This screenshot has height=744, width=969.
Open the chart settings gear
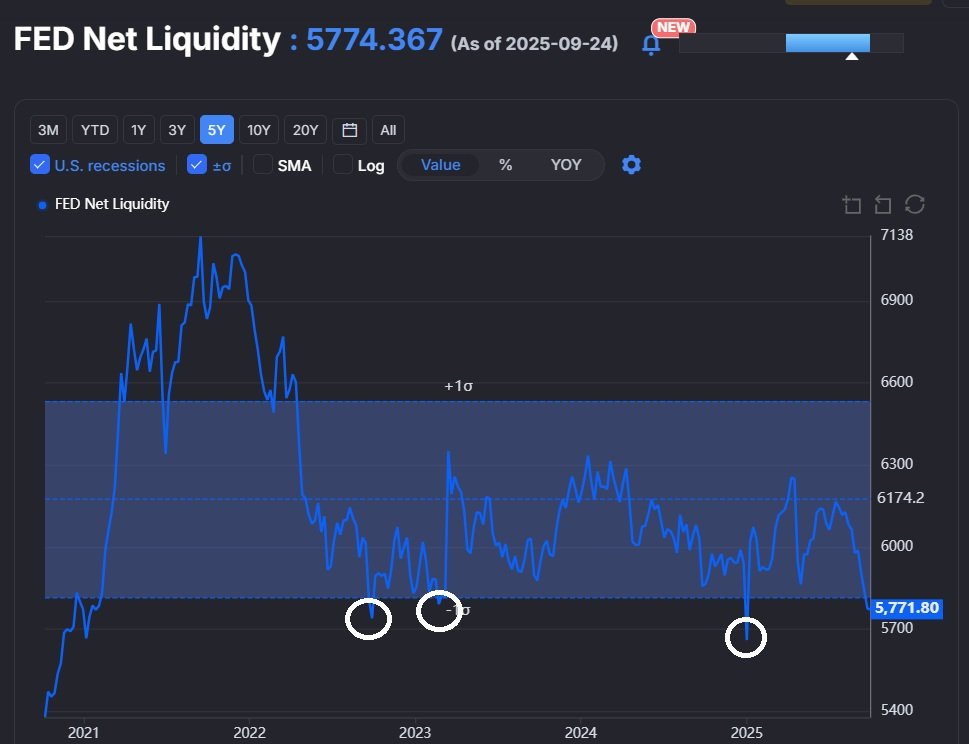point(631,165)
